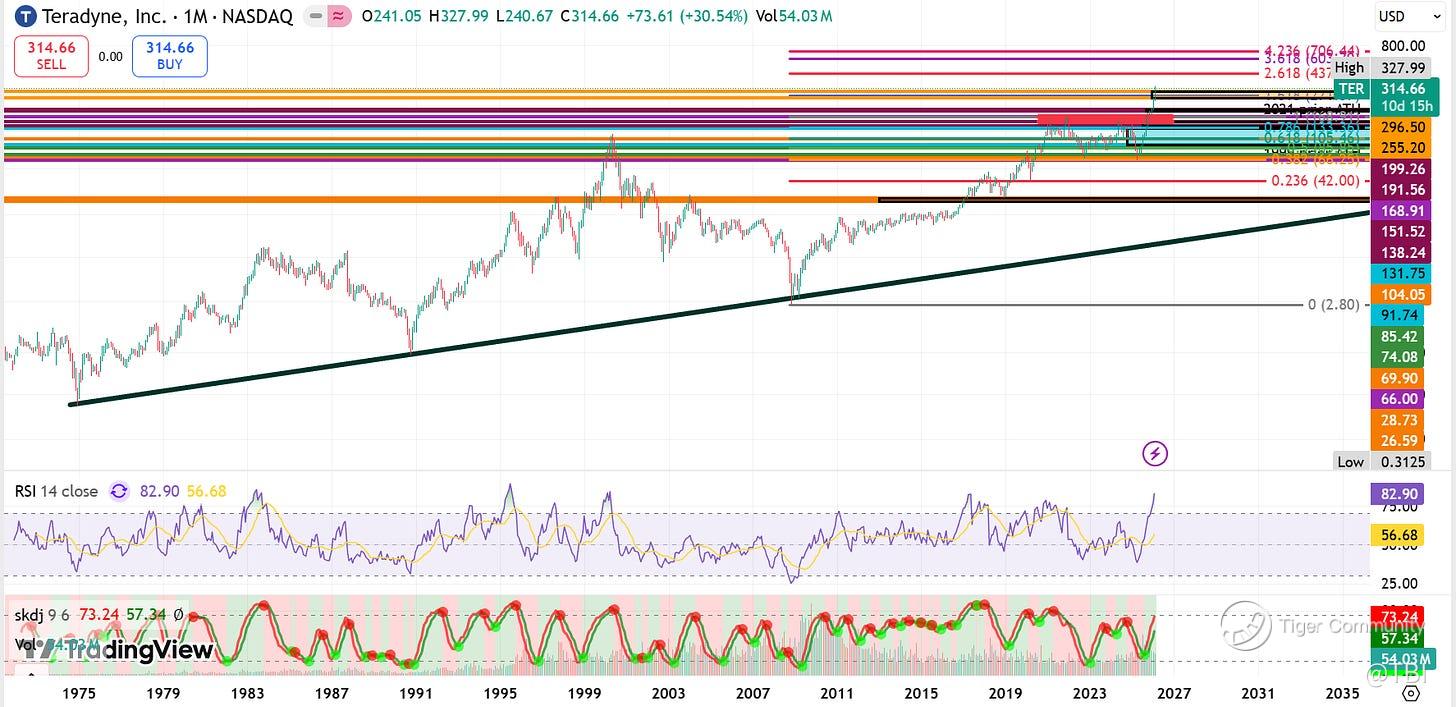Click the 314.66 BUY button

[x=169, y=56]
